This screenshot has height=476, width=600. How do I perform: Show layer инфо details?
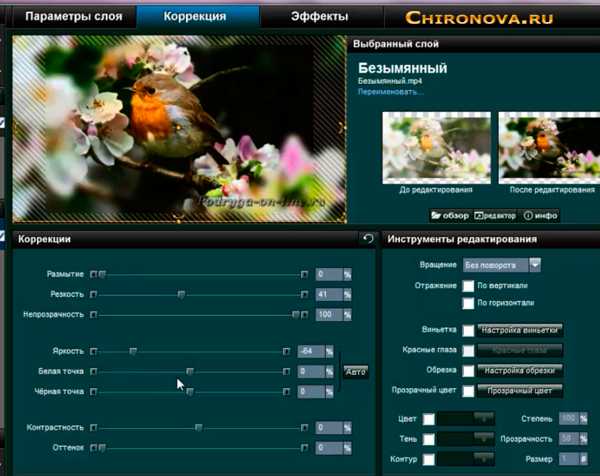540,216
